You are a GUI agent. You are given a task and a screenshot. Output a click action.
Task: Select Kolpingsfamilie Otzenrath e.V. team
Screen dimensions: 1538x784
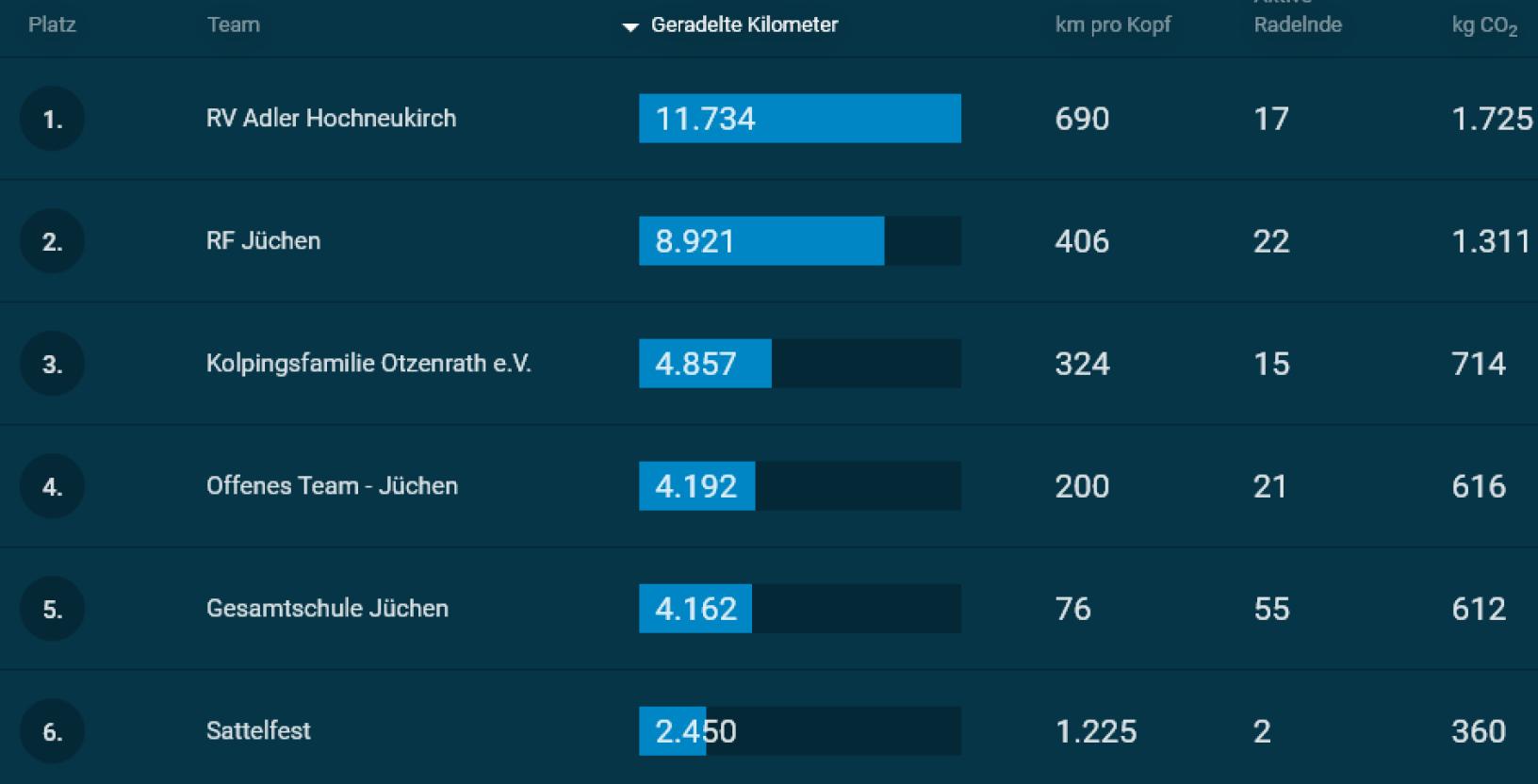pos(368,363)
